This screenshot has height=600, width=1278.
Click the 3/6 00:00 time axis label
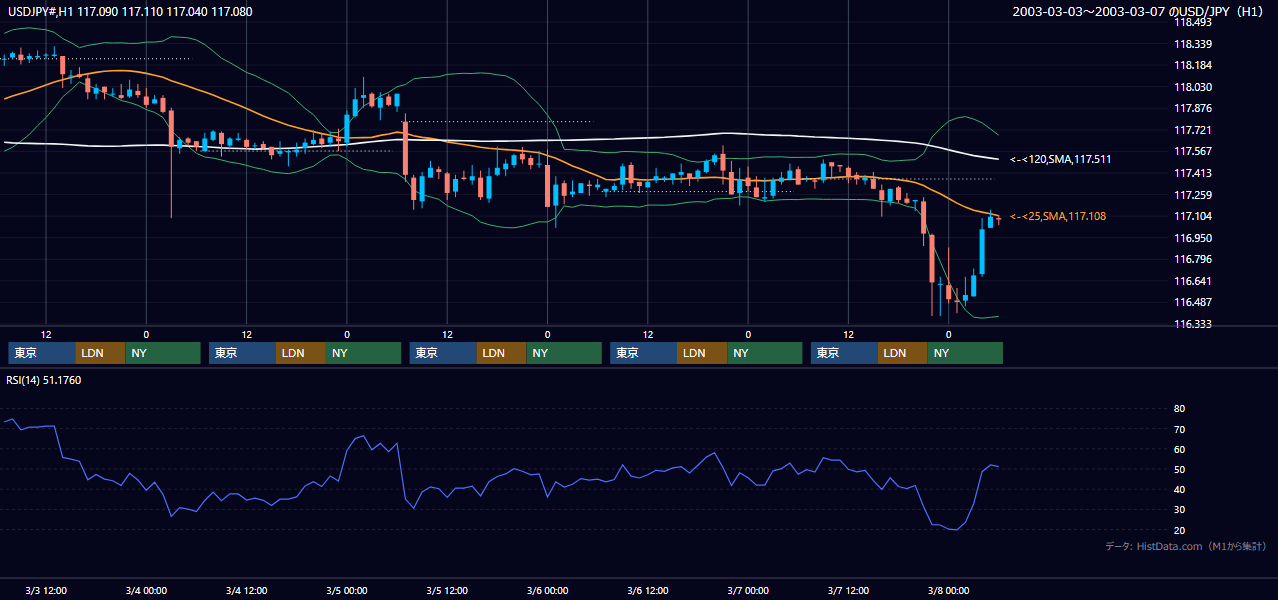[x=547, y=591]
